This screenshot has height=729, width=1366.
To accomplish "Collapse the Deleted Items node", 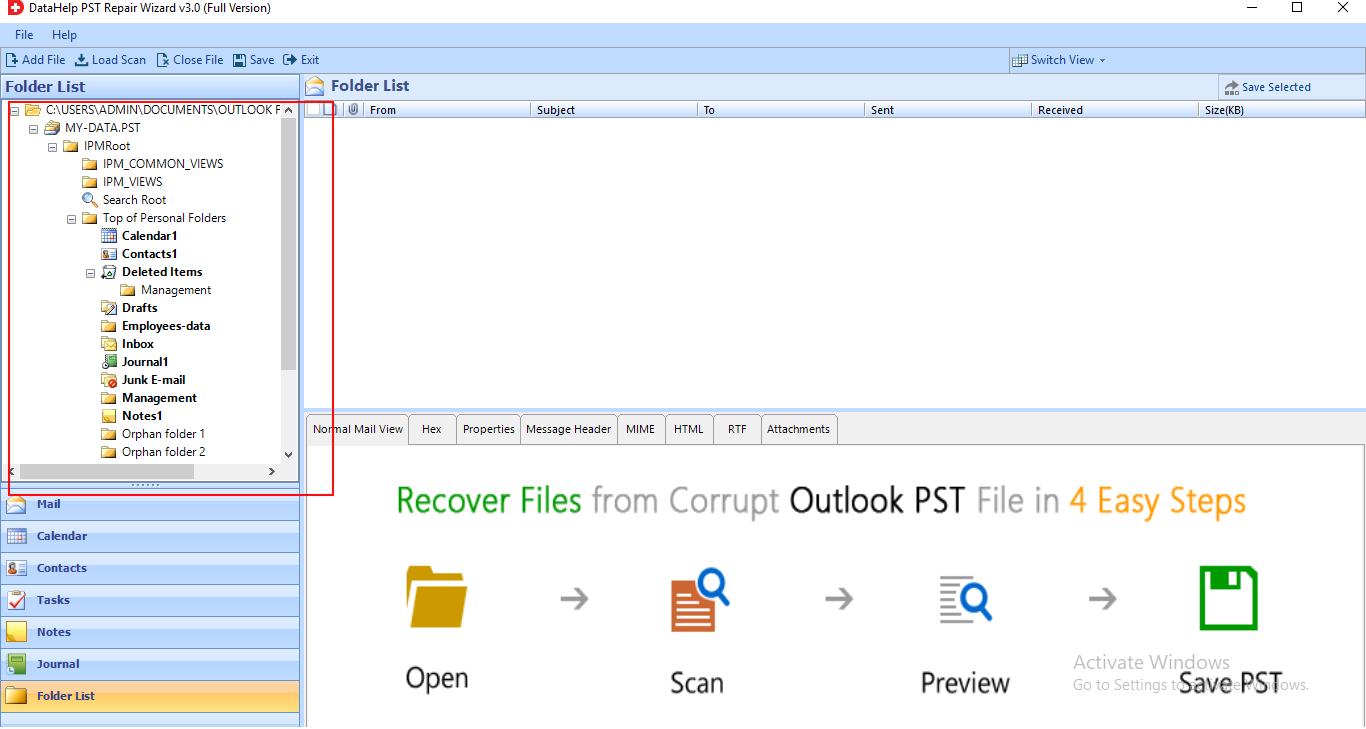I will pyautogui.click(x=90, y=272).
